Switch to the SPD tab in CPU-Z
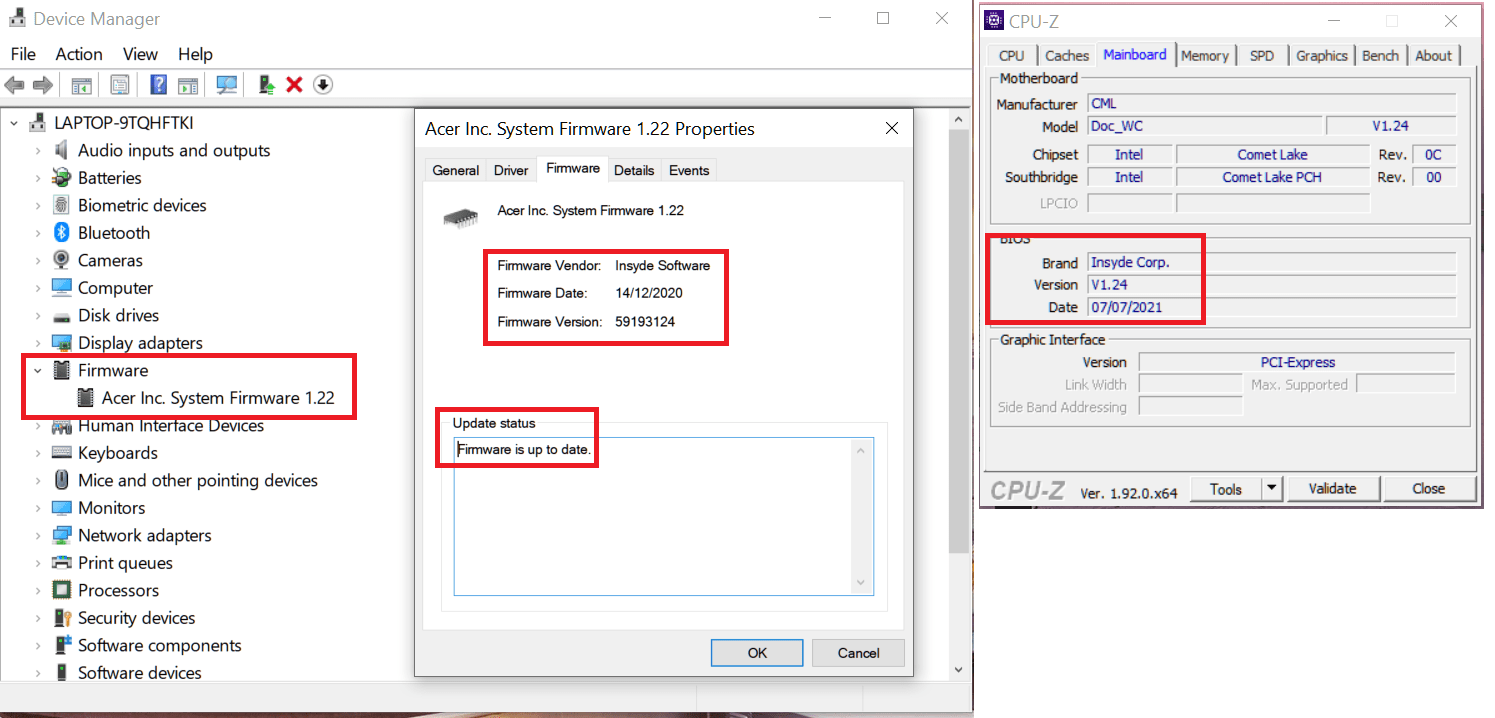This screenshot has height=718, width=1495. [x=1263, y=55]
